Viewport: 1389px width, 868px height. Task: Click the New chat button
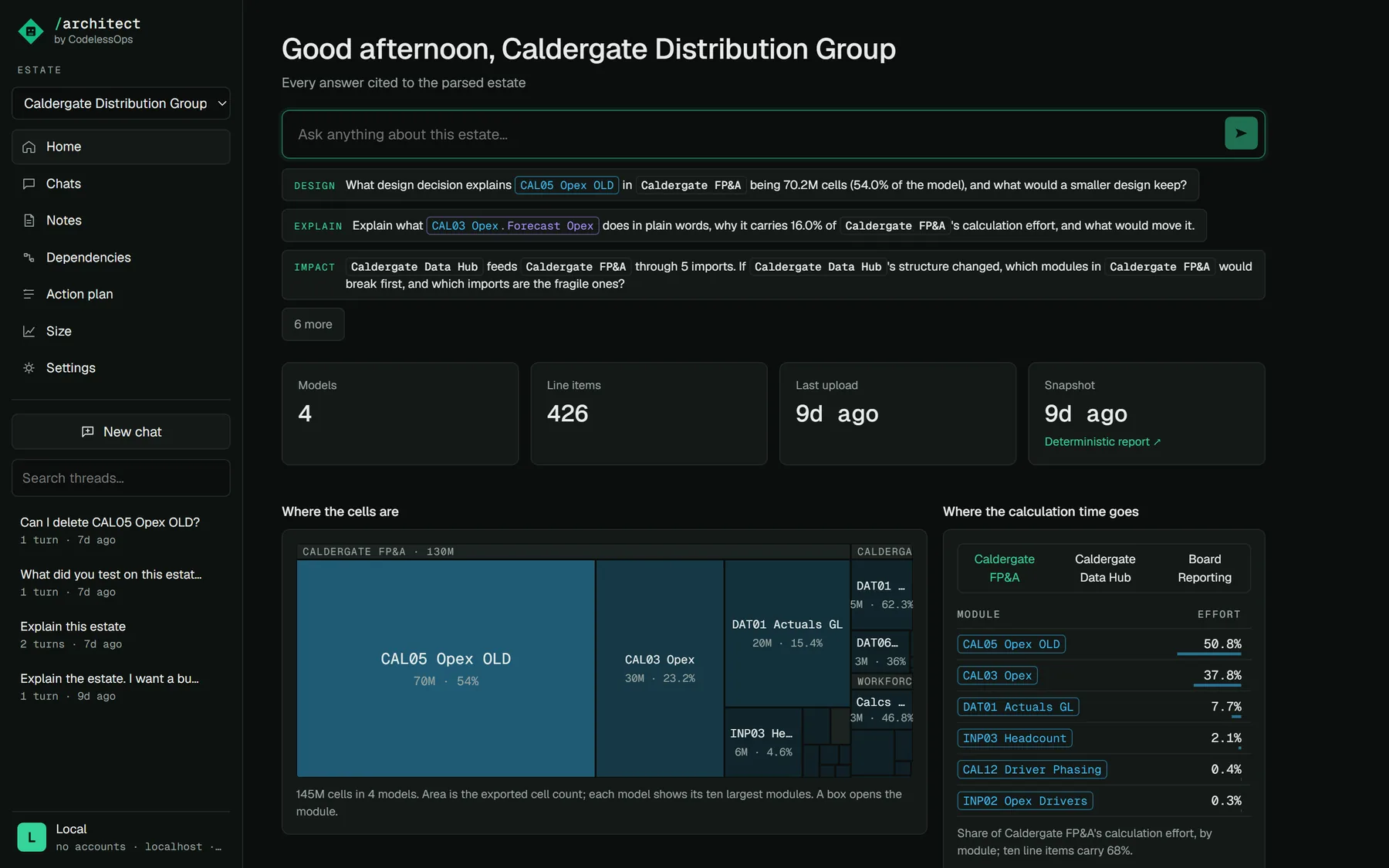click(121, 432)
